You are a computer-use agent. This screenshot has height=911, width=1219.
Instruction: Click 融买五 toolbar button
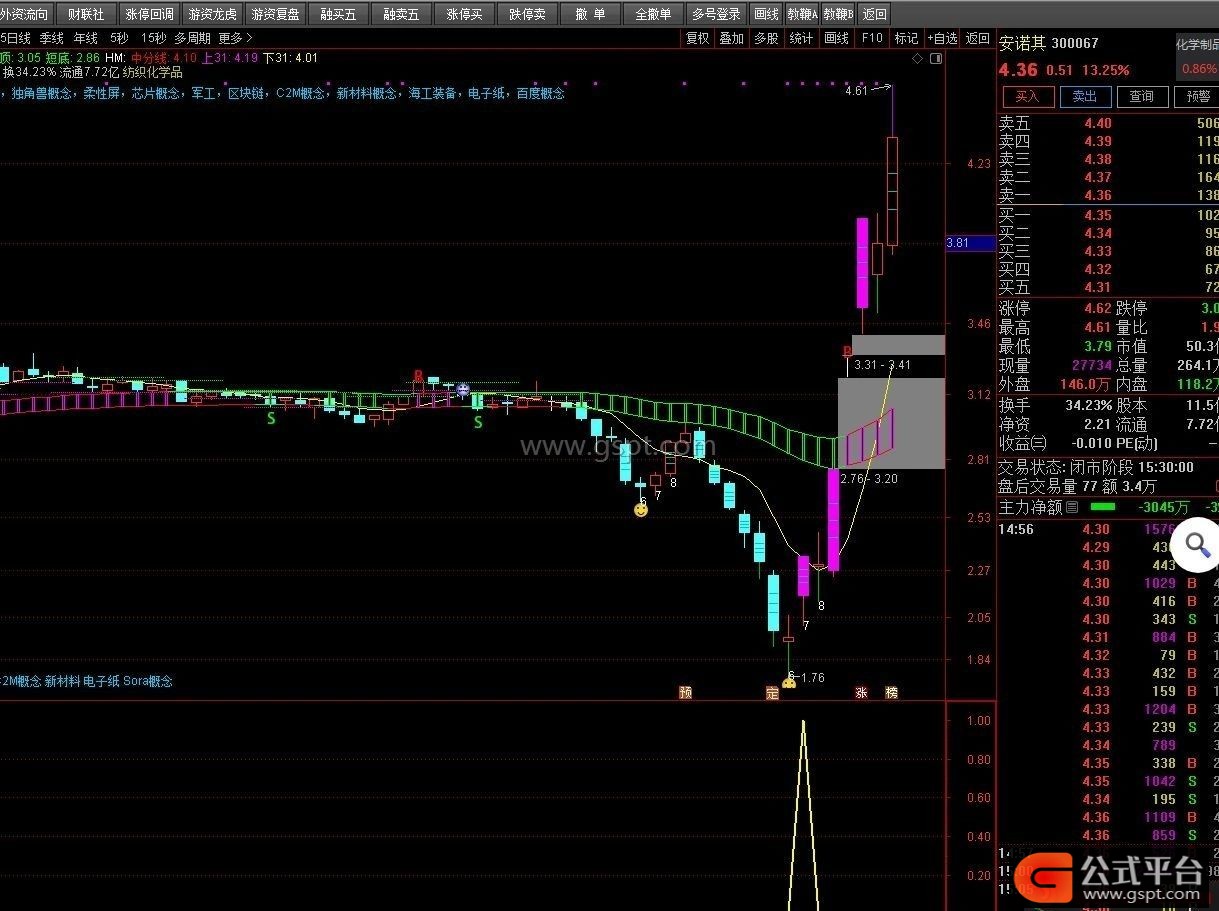point(339,14)
